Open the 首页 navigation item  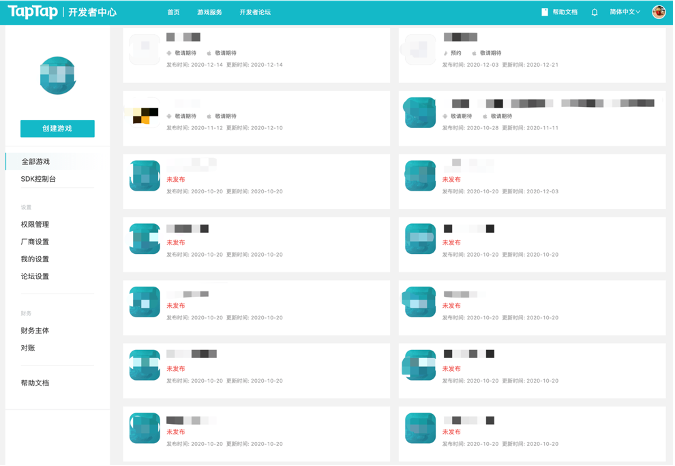173,12
